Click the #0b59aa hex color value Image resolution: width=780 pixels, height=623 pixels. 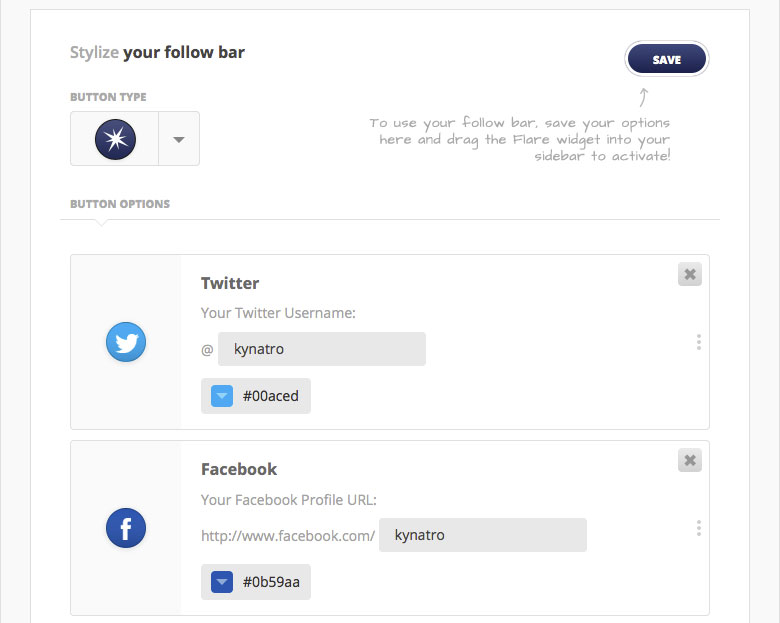(x=271, y=582)
